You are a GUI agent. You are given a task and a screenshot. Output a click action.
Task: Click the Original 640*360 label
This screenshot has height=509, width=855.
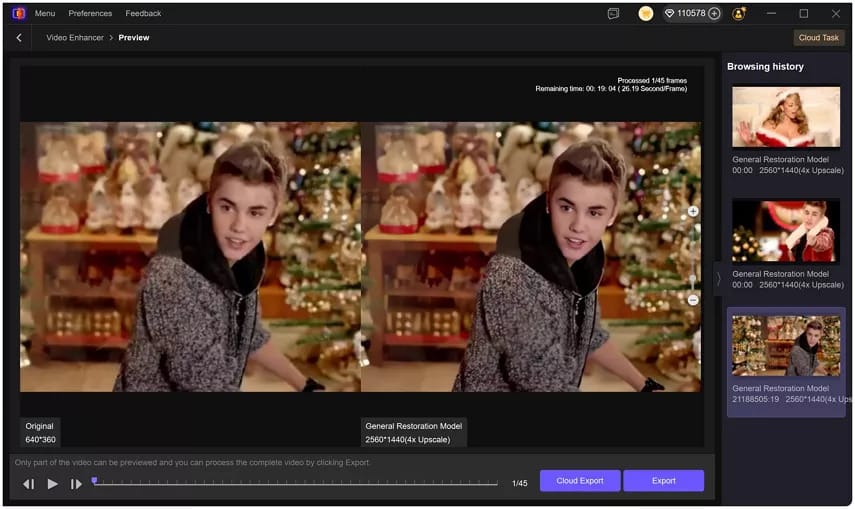[40, 433]
